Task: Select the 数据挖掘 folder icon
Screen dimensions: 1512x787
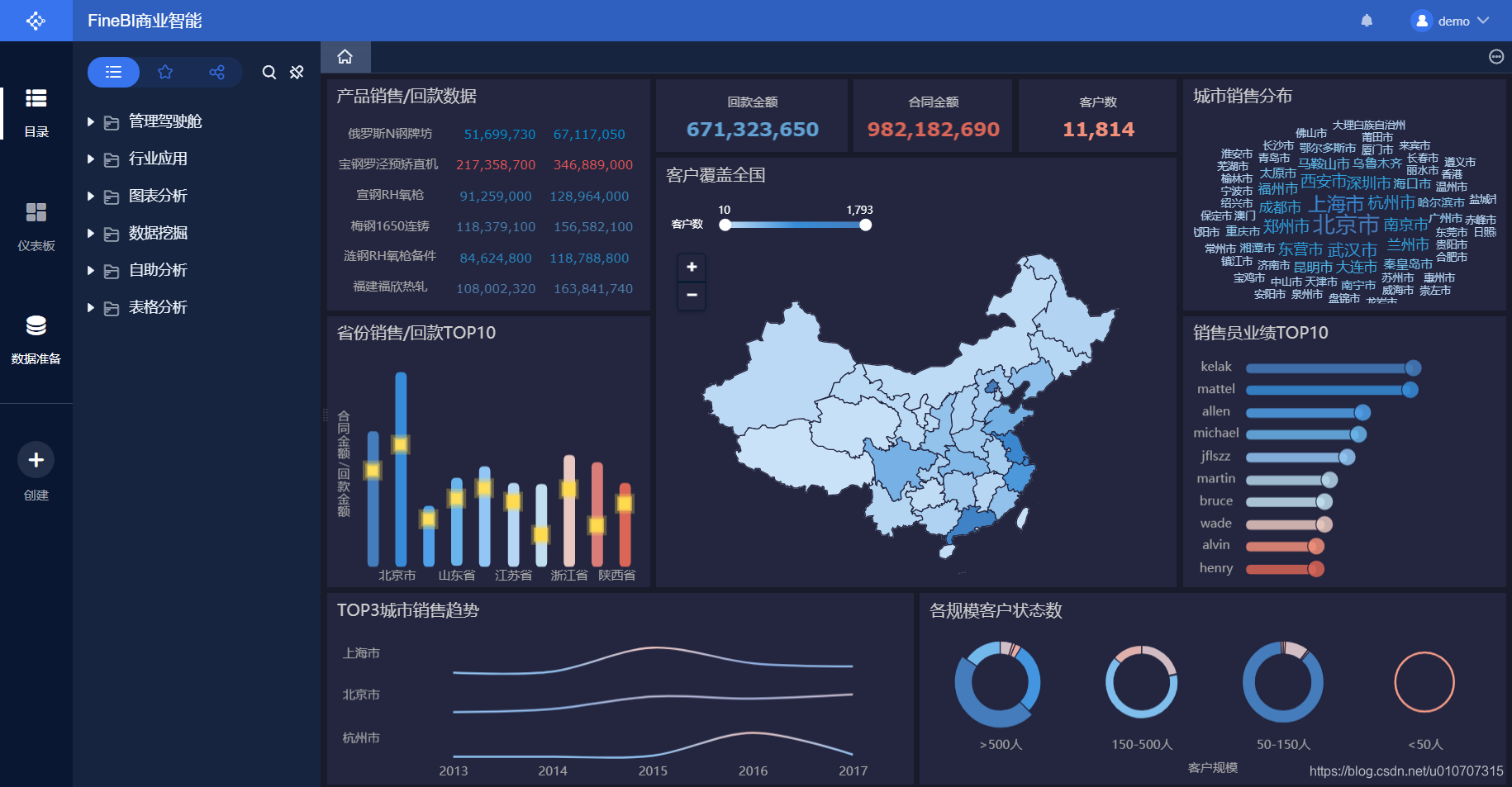Action: pos(112,234)
